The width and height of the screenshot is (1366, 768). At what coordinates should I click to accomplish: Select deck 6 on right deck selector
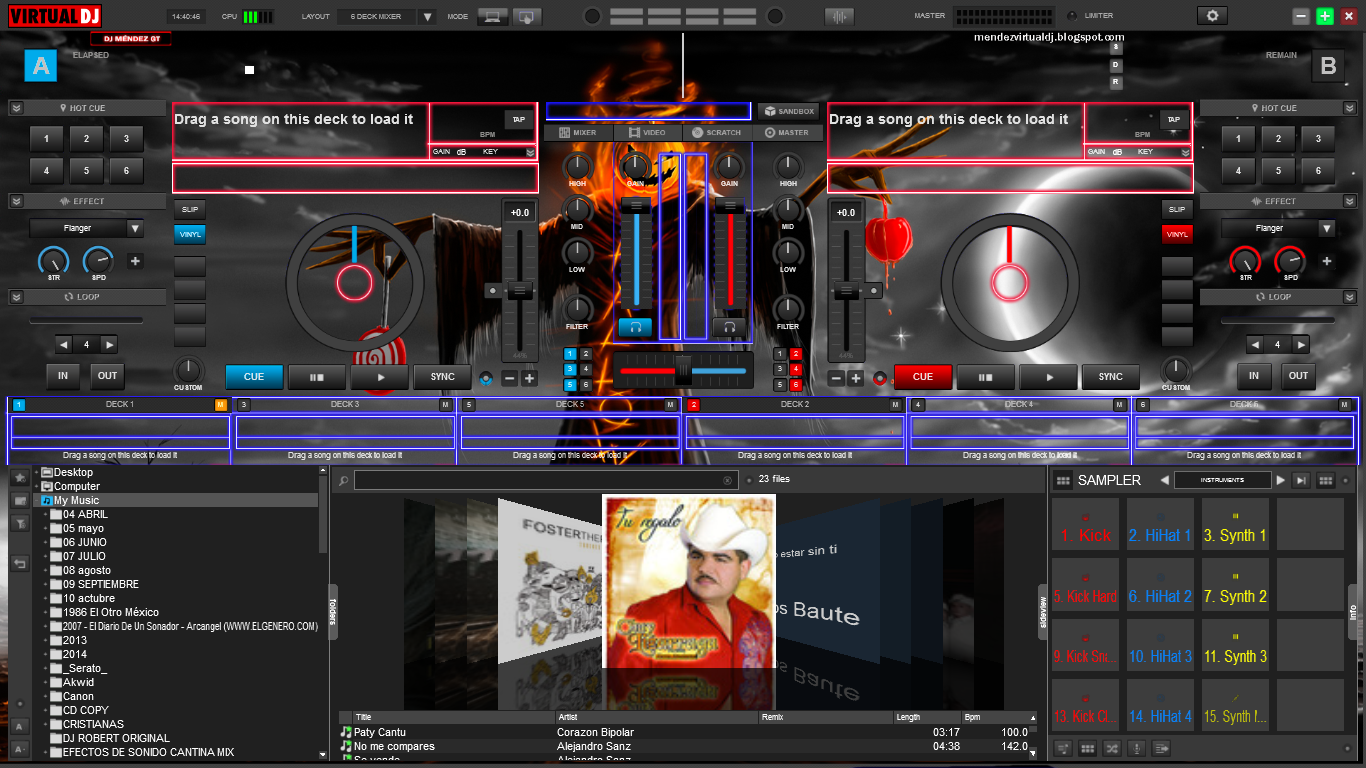[x=796, y=385]
